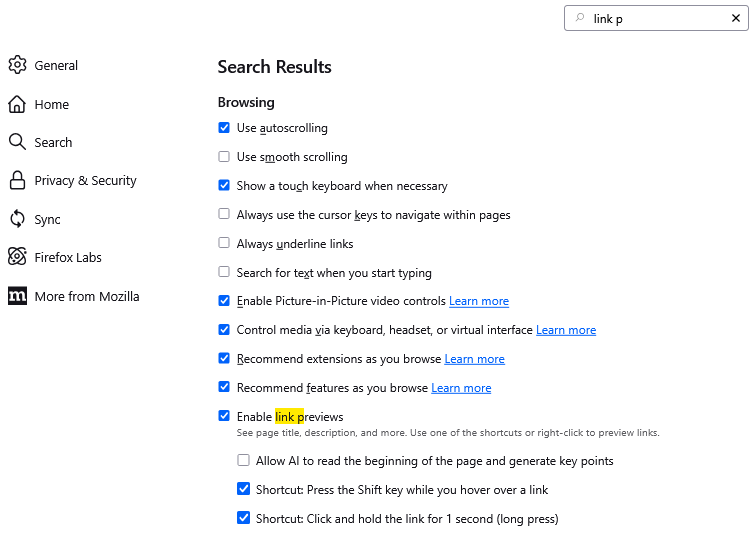Screen dimensions: 752x535
Task: Disable the Use autoscrolling checkbox
Action: tap(224, 128)
